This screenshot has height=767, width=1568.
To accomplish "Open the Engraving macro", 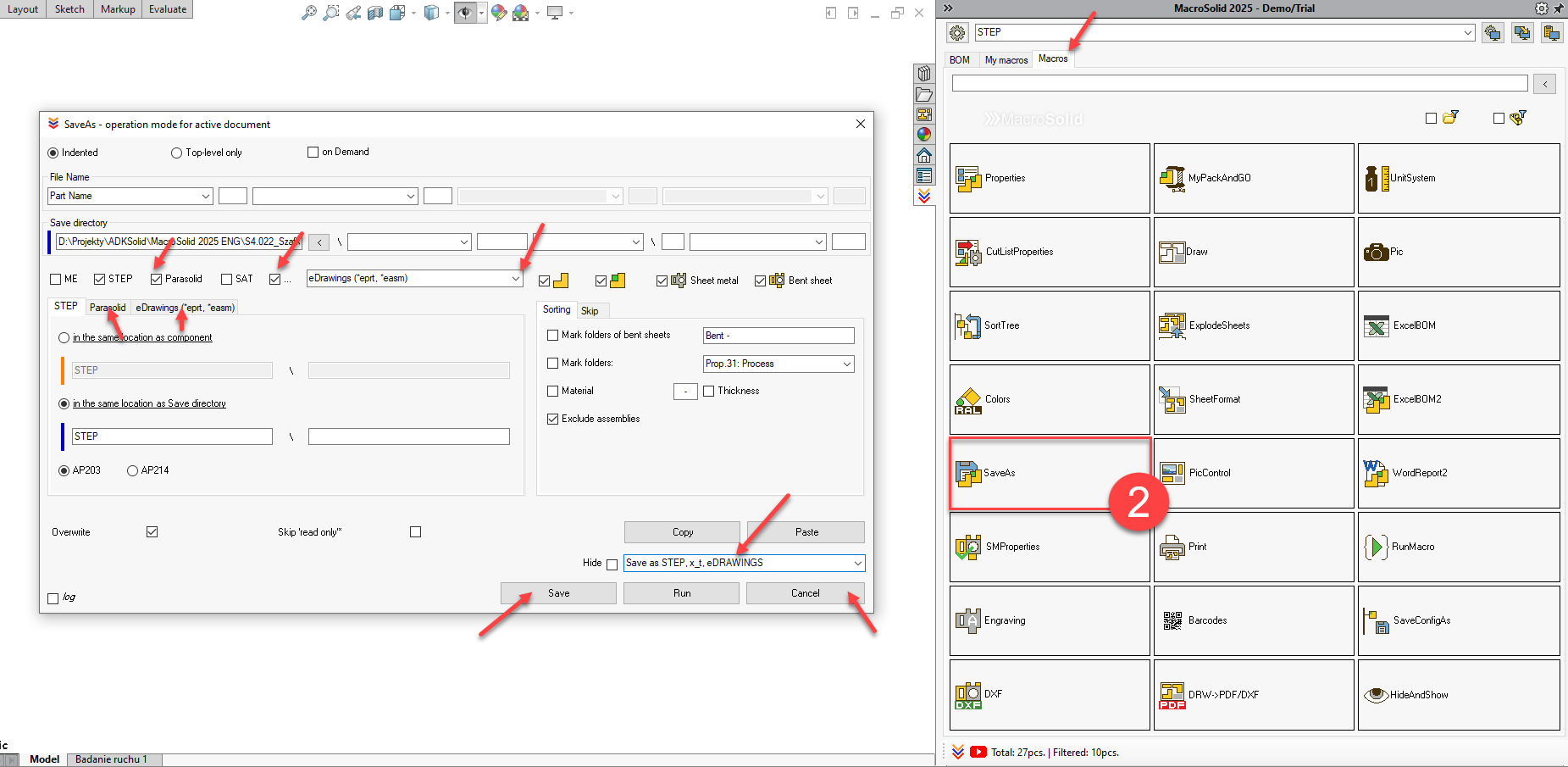I will 1050,620.
